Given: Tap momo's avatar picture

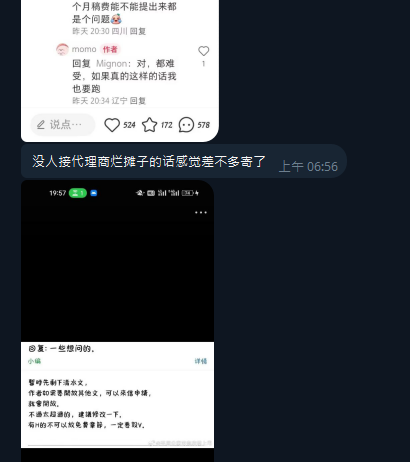Looking at the screenshot, I should (62, 50).
